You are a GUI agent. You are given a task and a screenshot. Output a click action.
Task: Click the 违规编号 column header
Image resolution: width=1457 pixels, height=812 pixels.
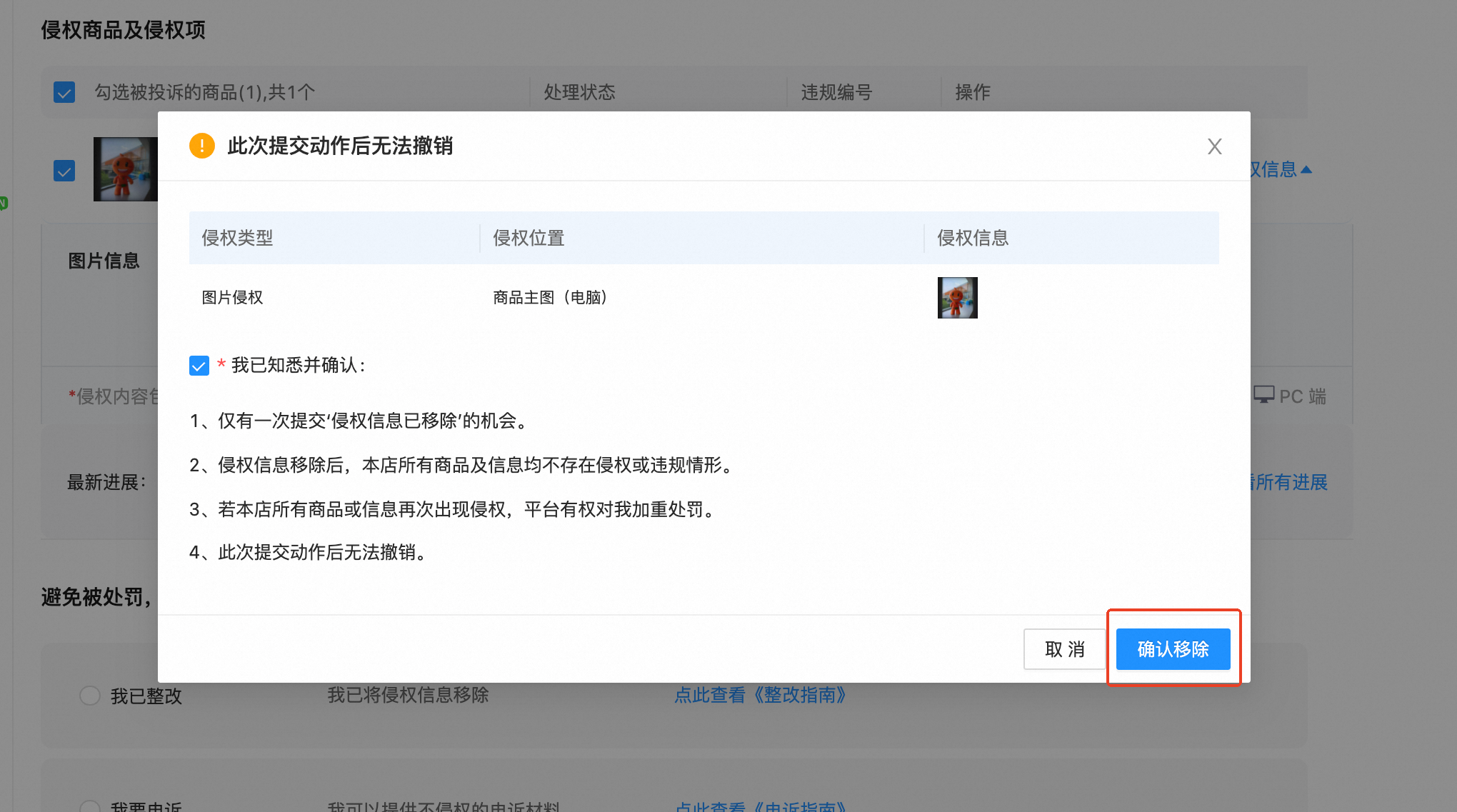pyautogui.click(x=836, y=92)
